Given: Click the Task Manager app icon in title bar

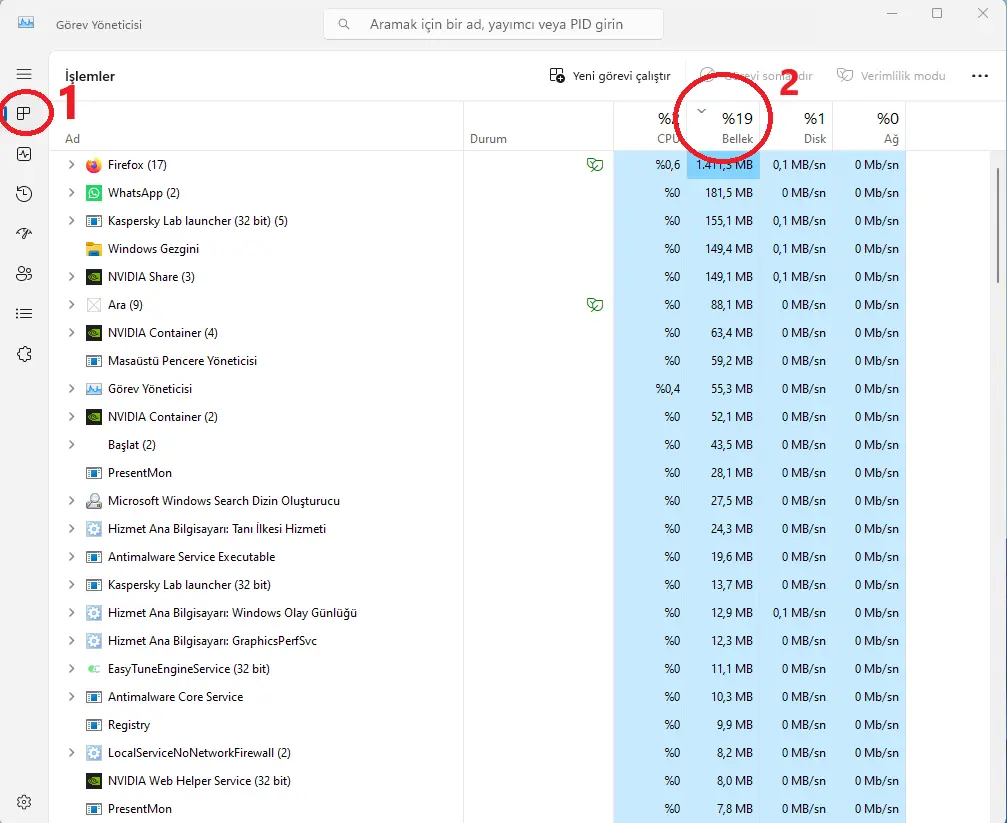Looking at the screenshot, I should [26, 22].
